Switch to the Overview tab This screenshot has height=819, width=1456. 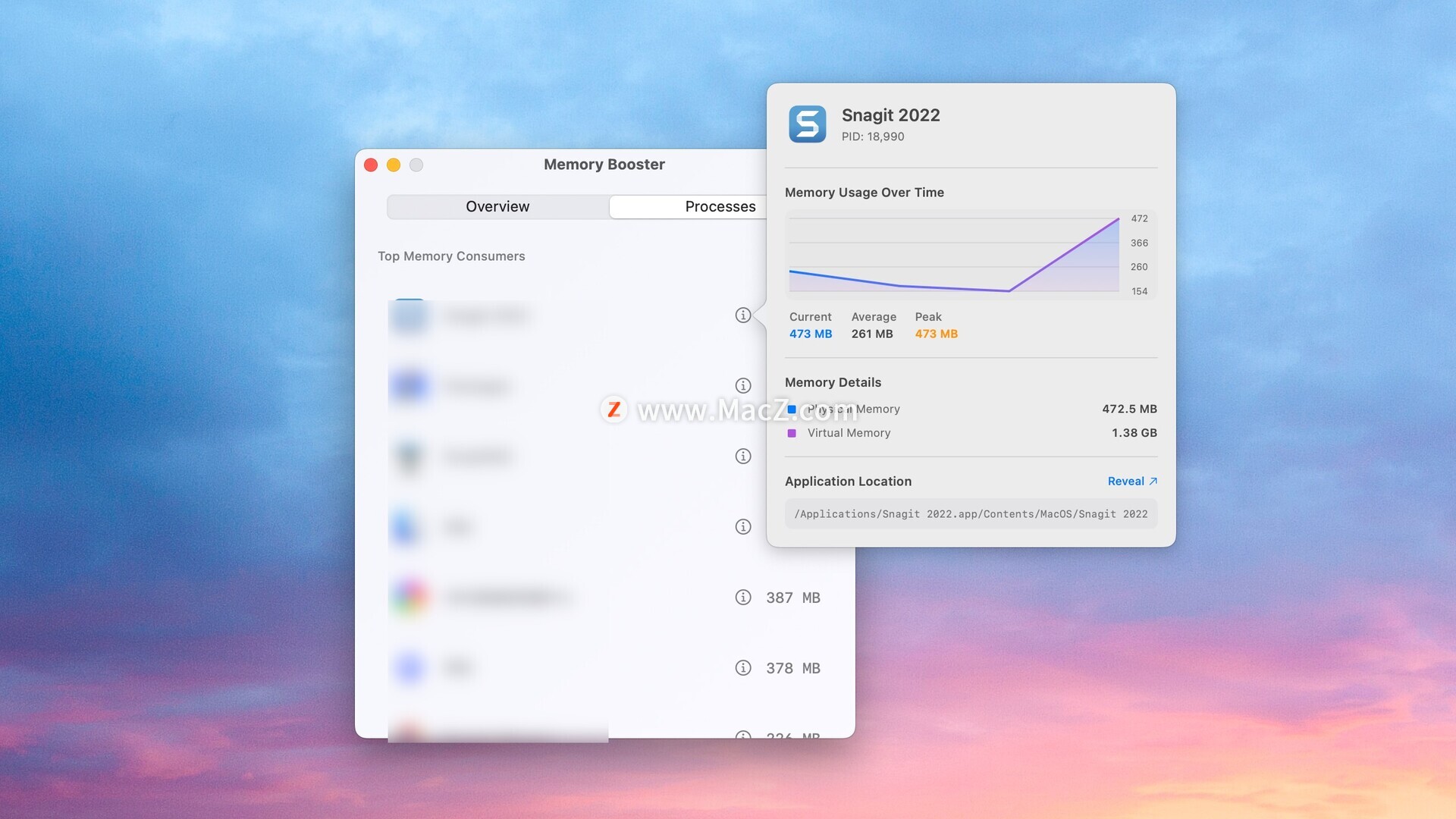497,207
